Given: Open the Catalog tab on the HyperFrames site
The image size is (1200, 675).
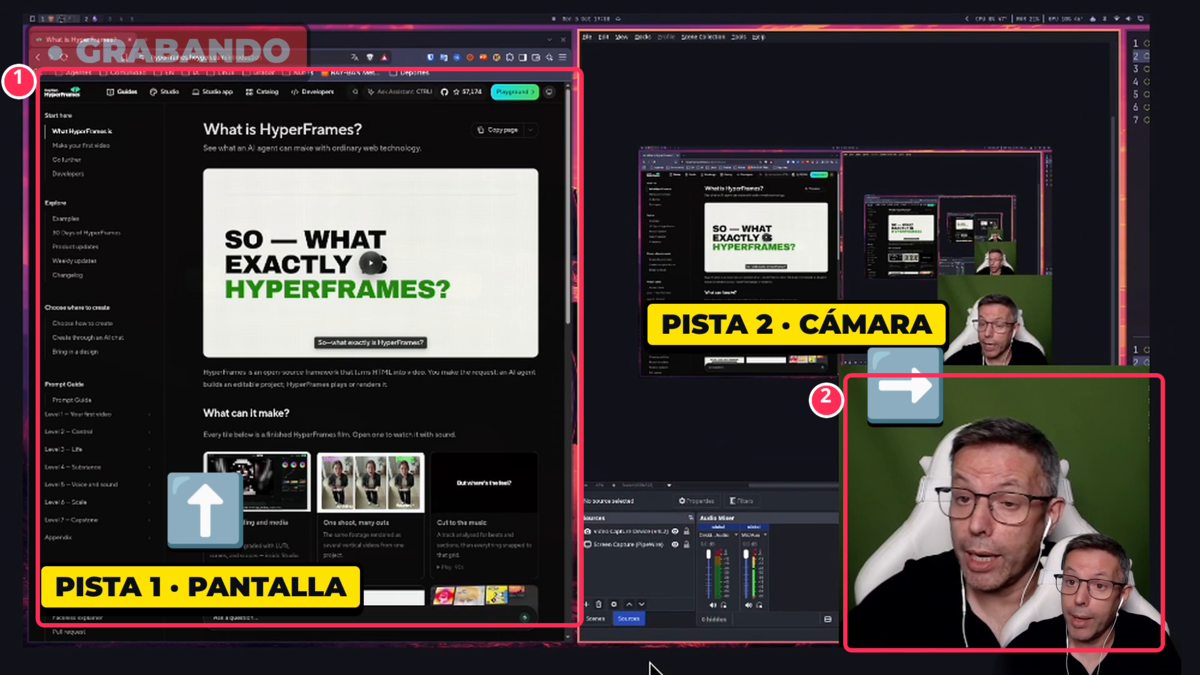Looking at the screenshot, I should point(262,92).
